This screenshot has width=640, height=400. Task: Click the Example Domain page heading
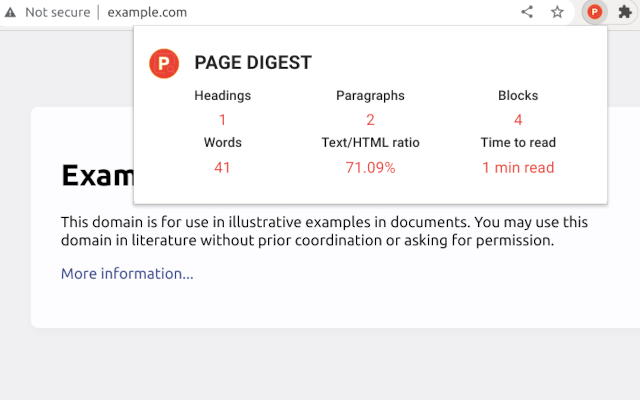coord(97,176)
